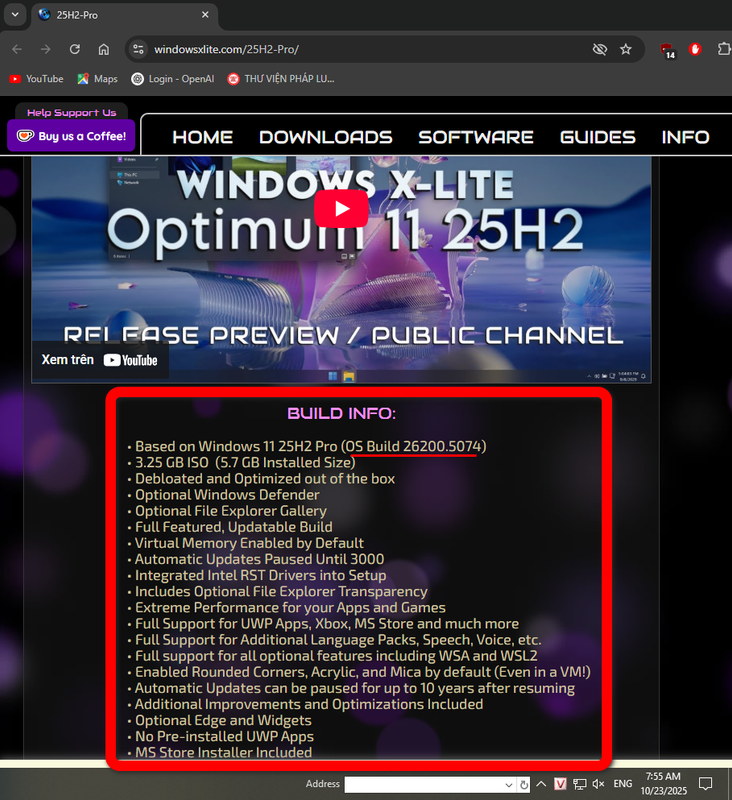This screenshot has height=800, width=732.
Task: Open the clock showing 7:55 AM
Action: (663, 784)
